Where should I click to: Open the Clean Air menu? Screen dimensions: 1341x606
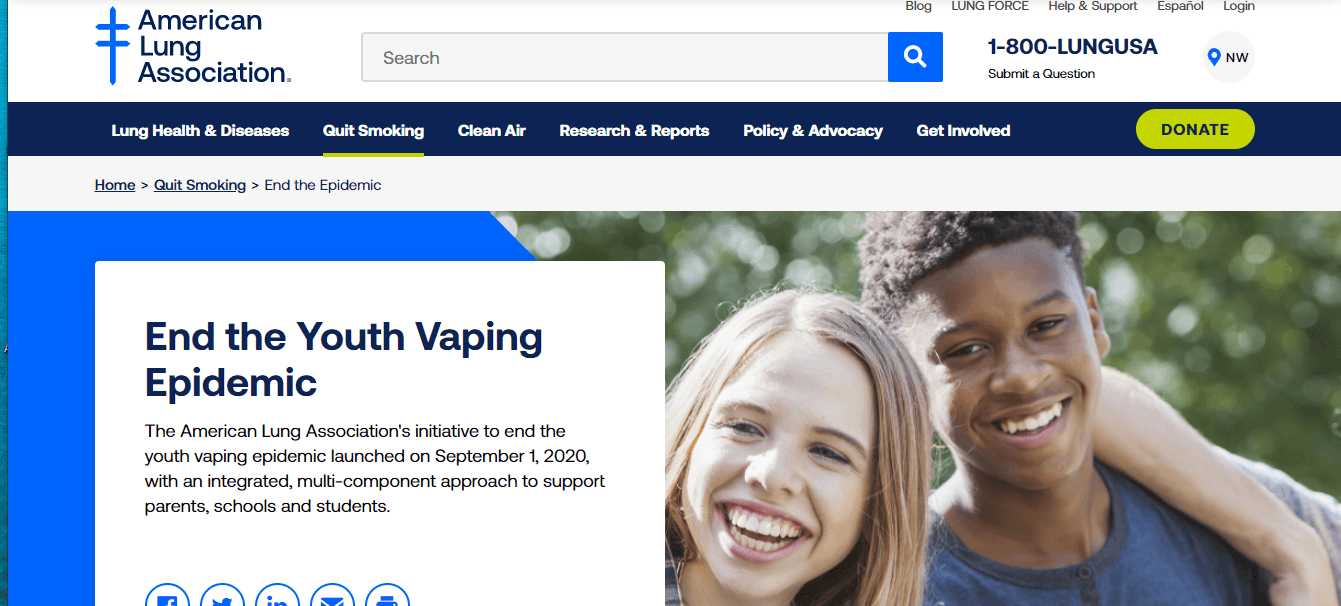click(x=492, y=130)
